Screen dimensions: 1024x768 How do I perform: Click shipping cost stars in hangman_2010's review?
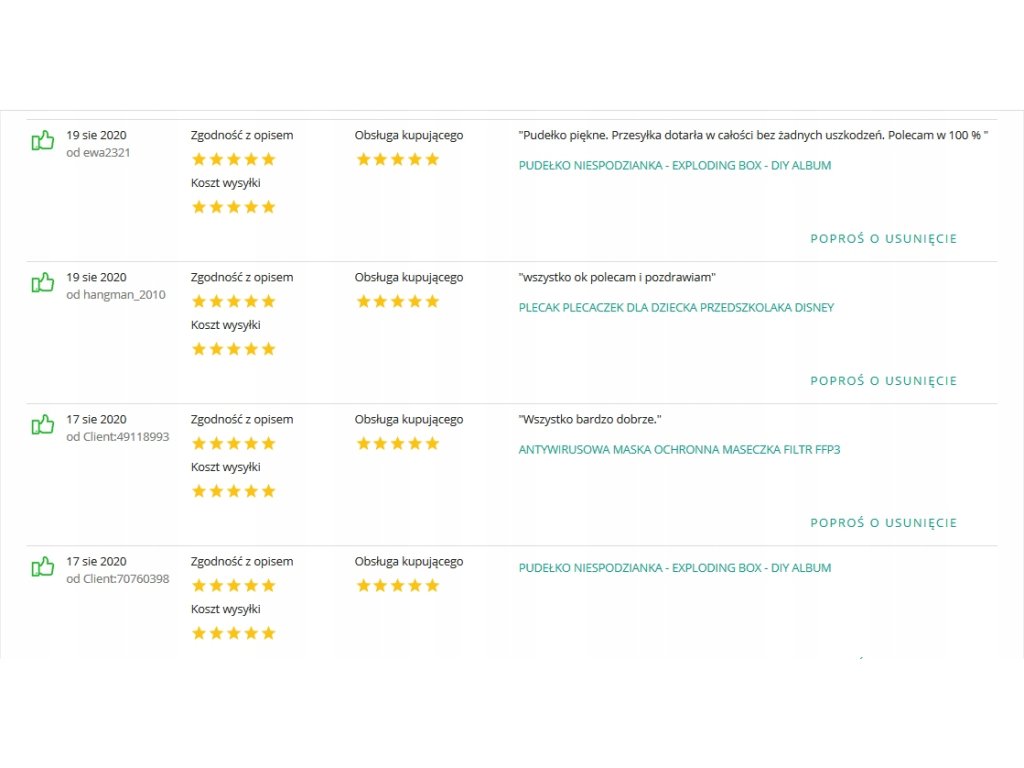tap(233, 349)
